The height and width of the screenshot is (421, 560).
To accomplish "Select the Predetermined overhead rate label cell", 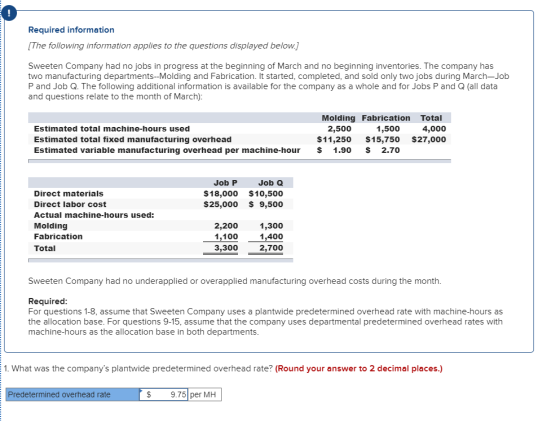I will [73, 395].
